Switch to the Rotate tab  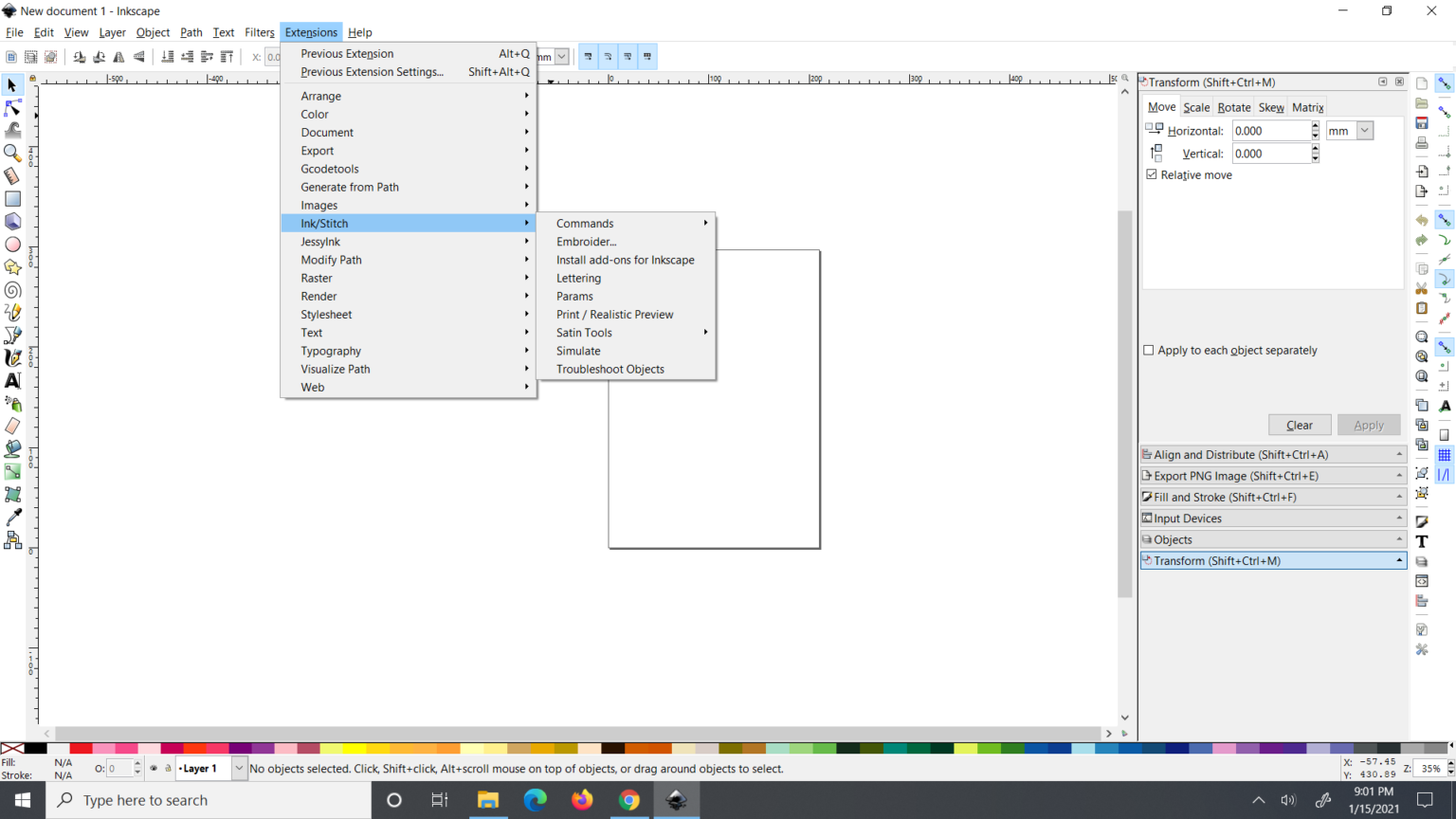tap(1233, 107)
